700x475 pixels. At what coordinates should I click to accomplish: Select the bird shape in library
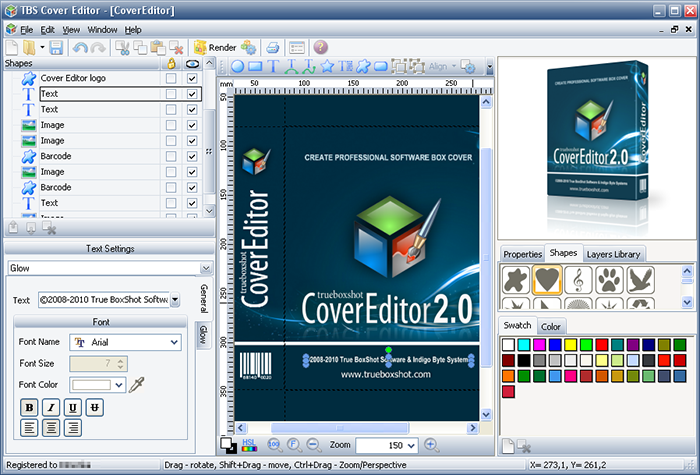640,280
